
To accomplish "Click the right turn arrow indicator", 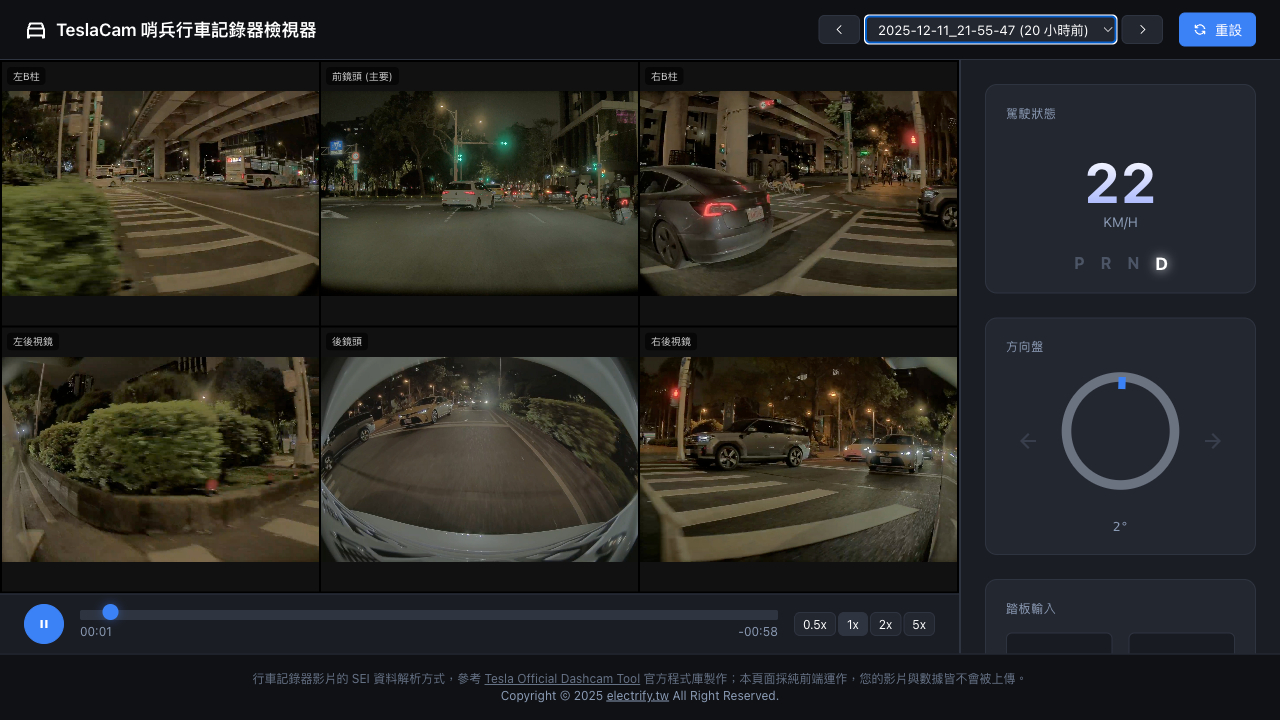I will pyautogui.click(x=1213, y=441).
